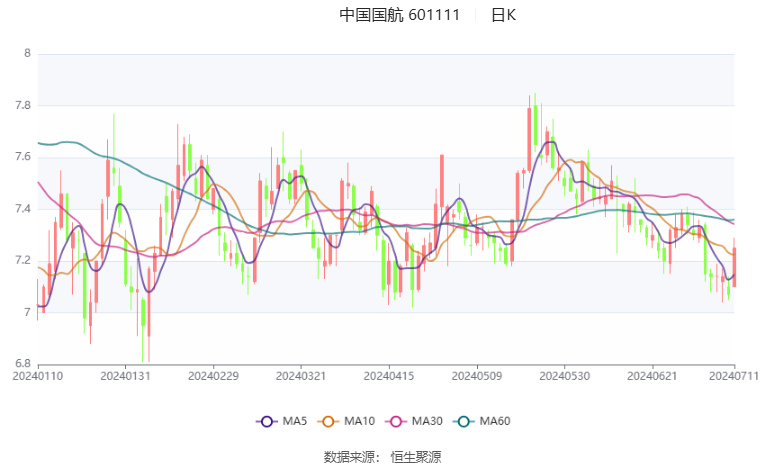
Task: Click the 20240530 date axis label
Action: [x=564, y=376]
